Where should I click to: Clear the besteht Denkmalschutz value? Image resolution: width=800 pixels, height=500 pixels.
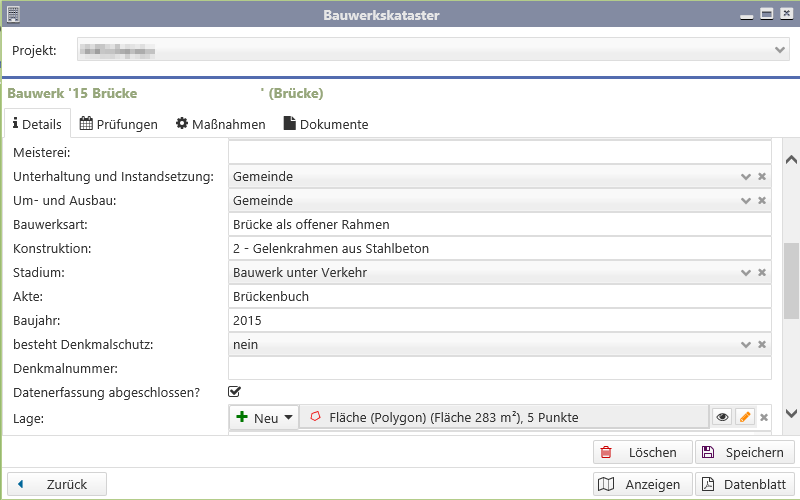click(762, 344)
